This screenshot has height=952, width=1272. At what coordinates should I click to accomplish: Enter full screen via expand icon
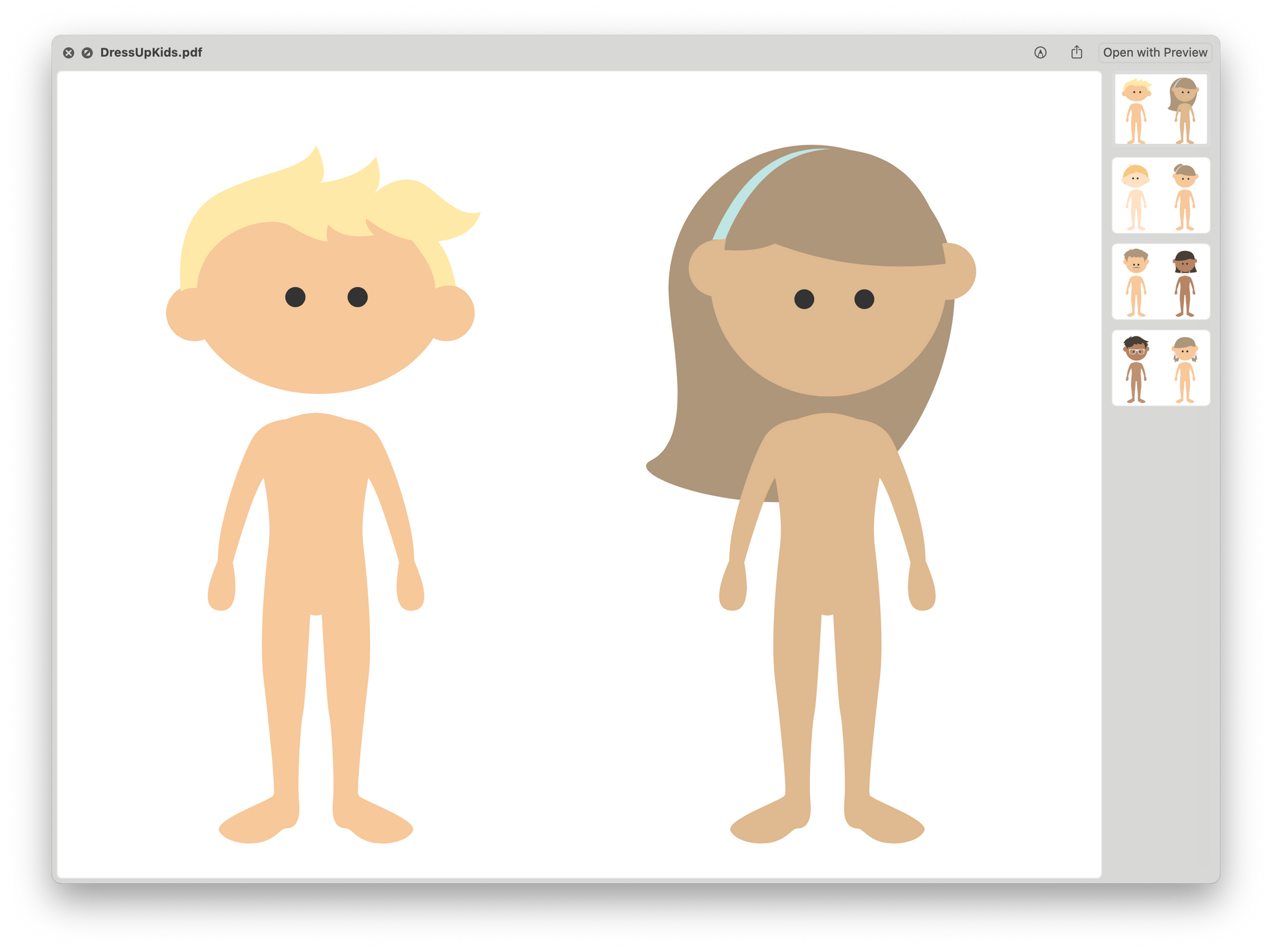click(x=87, y=53)
